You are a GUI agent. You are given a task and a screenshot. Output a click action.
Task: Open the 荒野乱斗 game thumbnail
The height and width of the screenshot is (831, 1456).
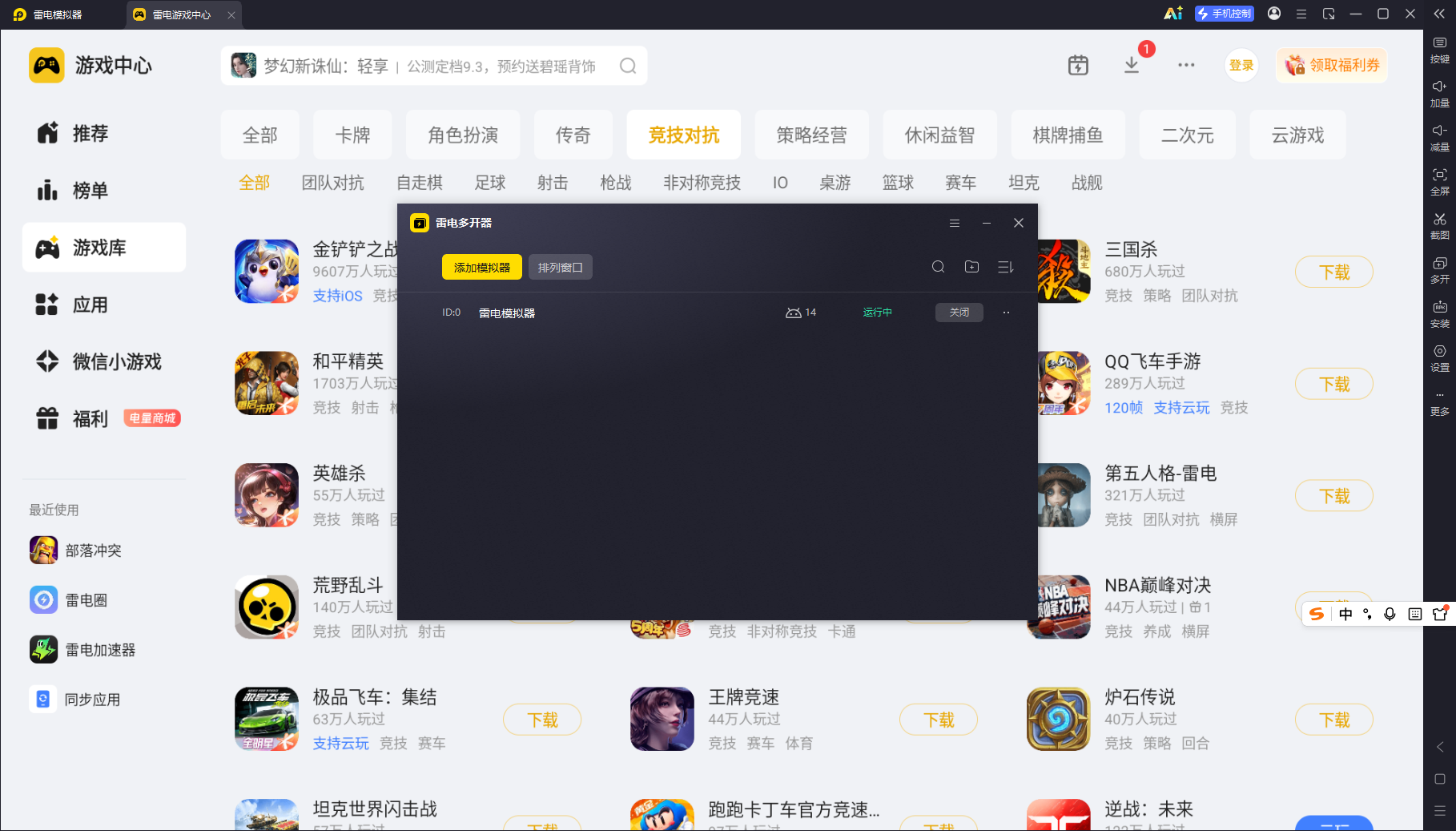267,607
